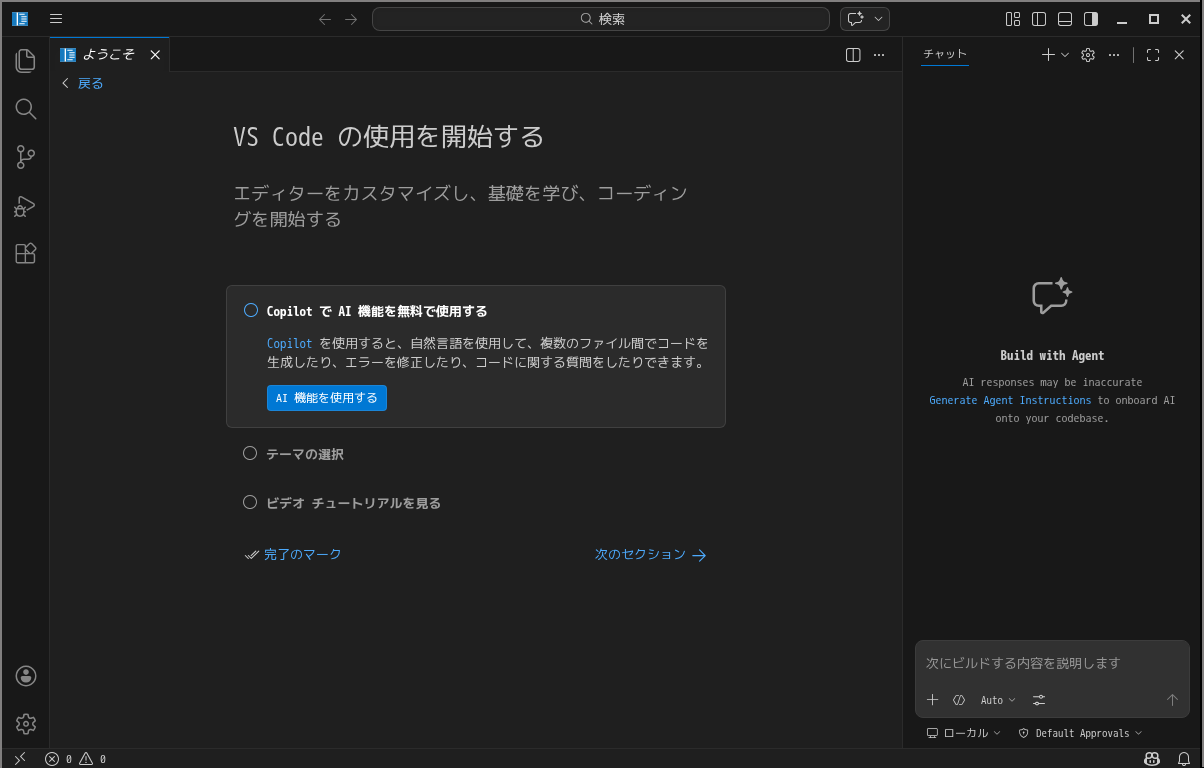1204x768 pixels.
Task: Click the chat input field
Action: [x=1050, y=663]
